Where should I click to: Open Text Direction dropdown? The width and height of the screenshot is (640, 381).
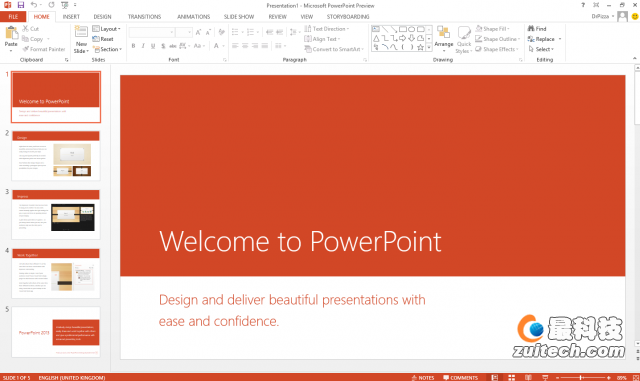coord(327,29)
